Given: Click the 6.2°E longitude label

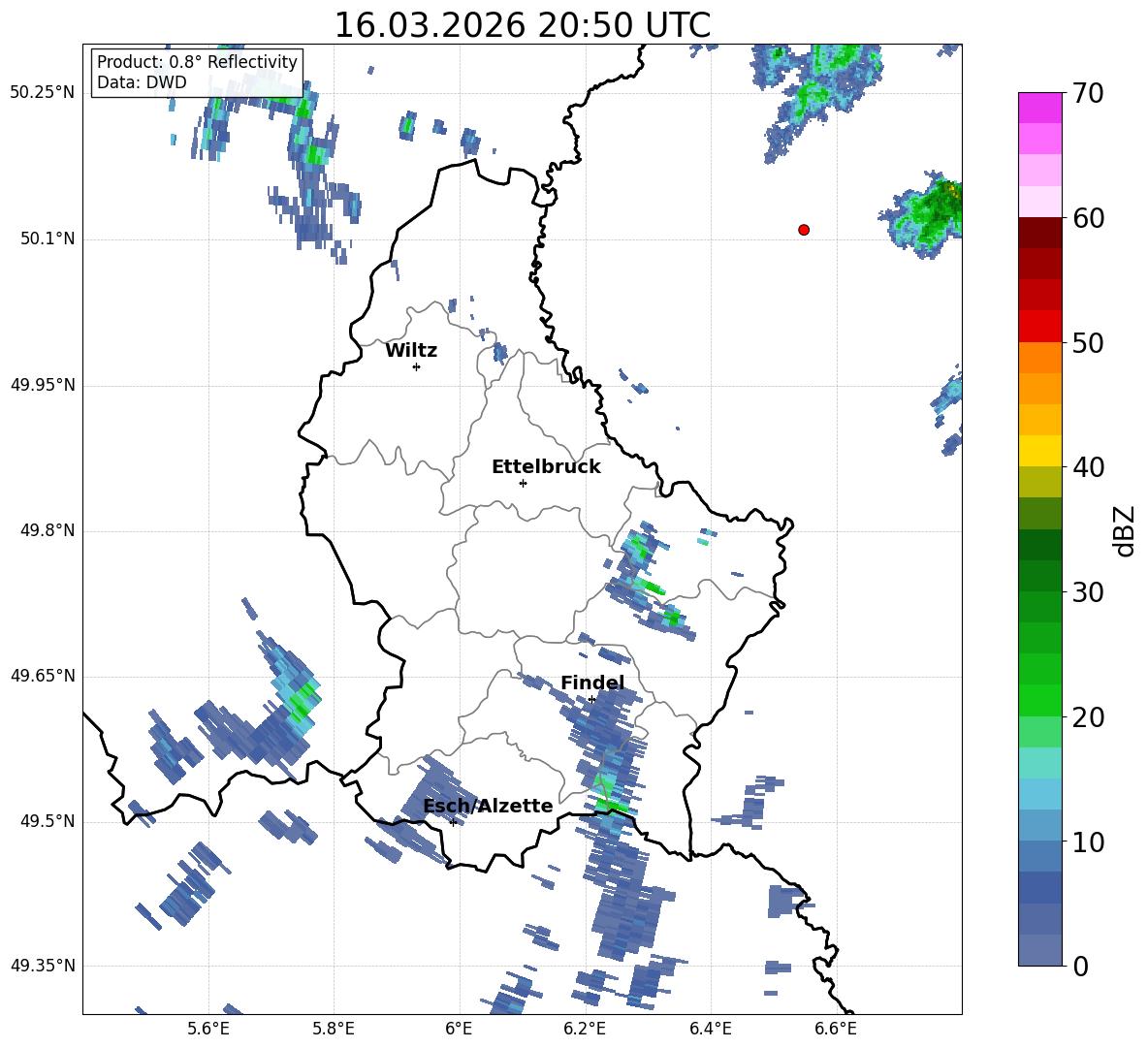Looking at the screenshot, I should pyautogui.click(x=585, y=1029).
